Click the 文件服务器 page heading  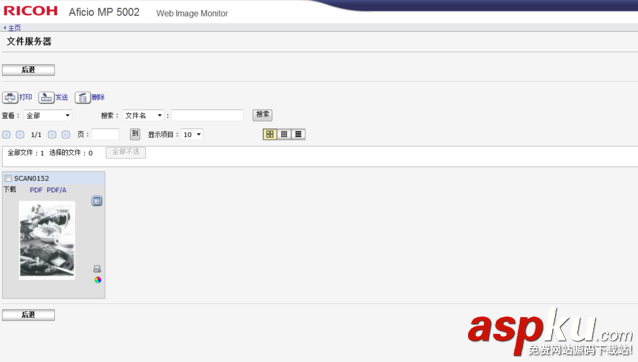click(x=29, y=41)
